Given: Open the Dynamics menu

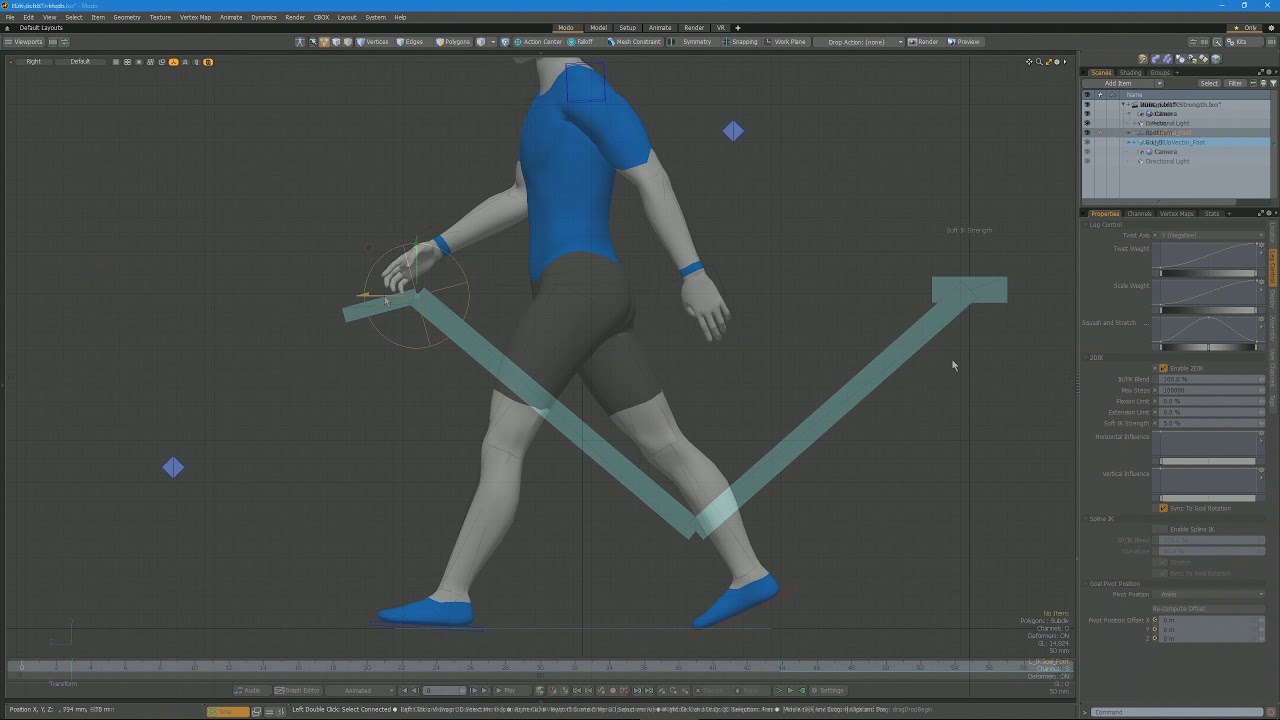Looking at the screenshot, I should pos(264,17).
